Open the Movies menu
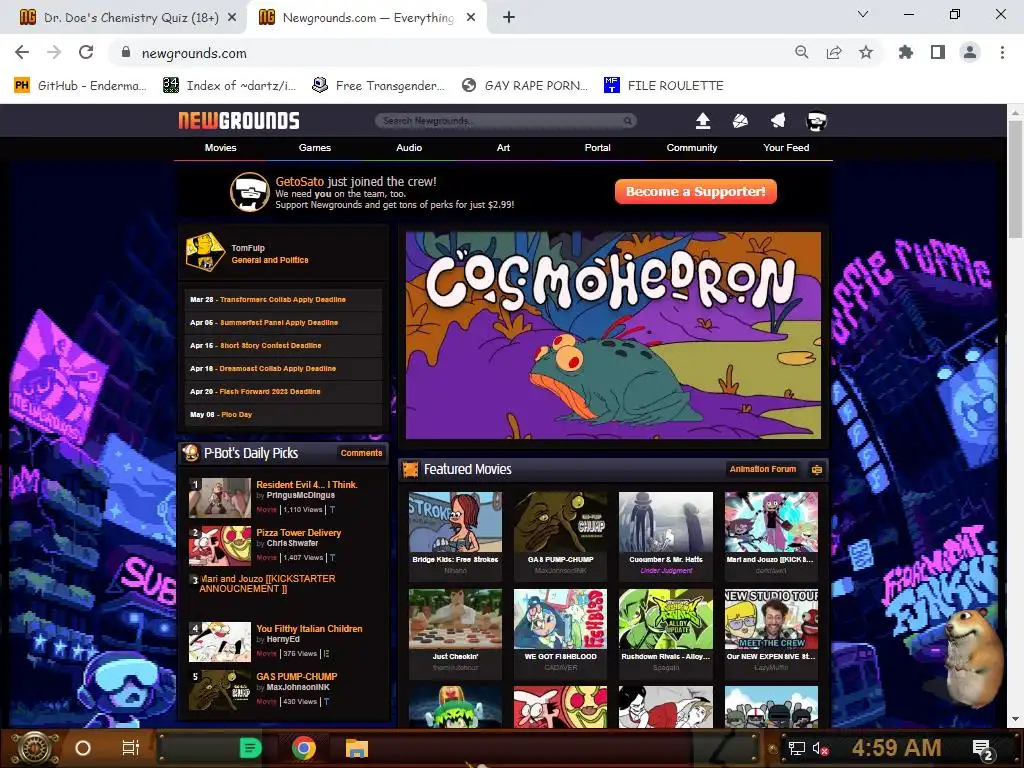Image resolution: width=1024 pixels, height=768 pixels. coord(221,148)
